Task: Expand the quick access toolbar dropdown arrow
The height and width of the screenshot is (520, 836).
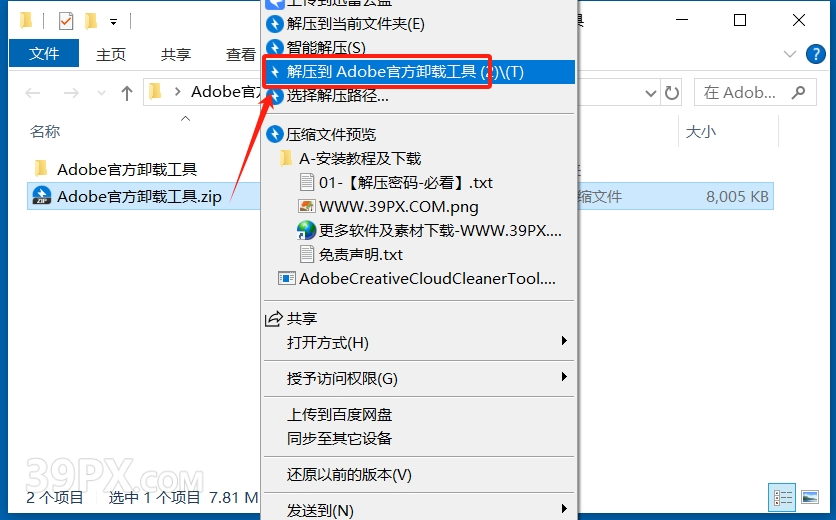Action: [113, 22]
